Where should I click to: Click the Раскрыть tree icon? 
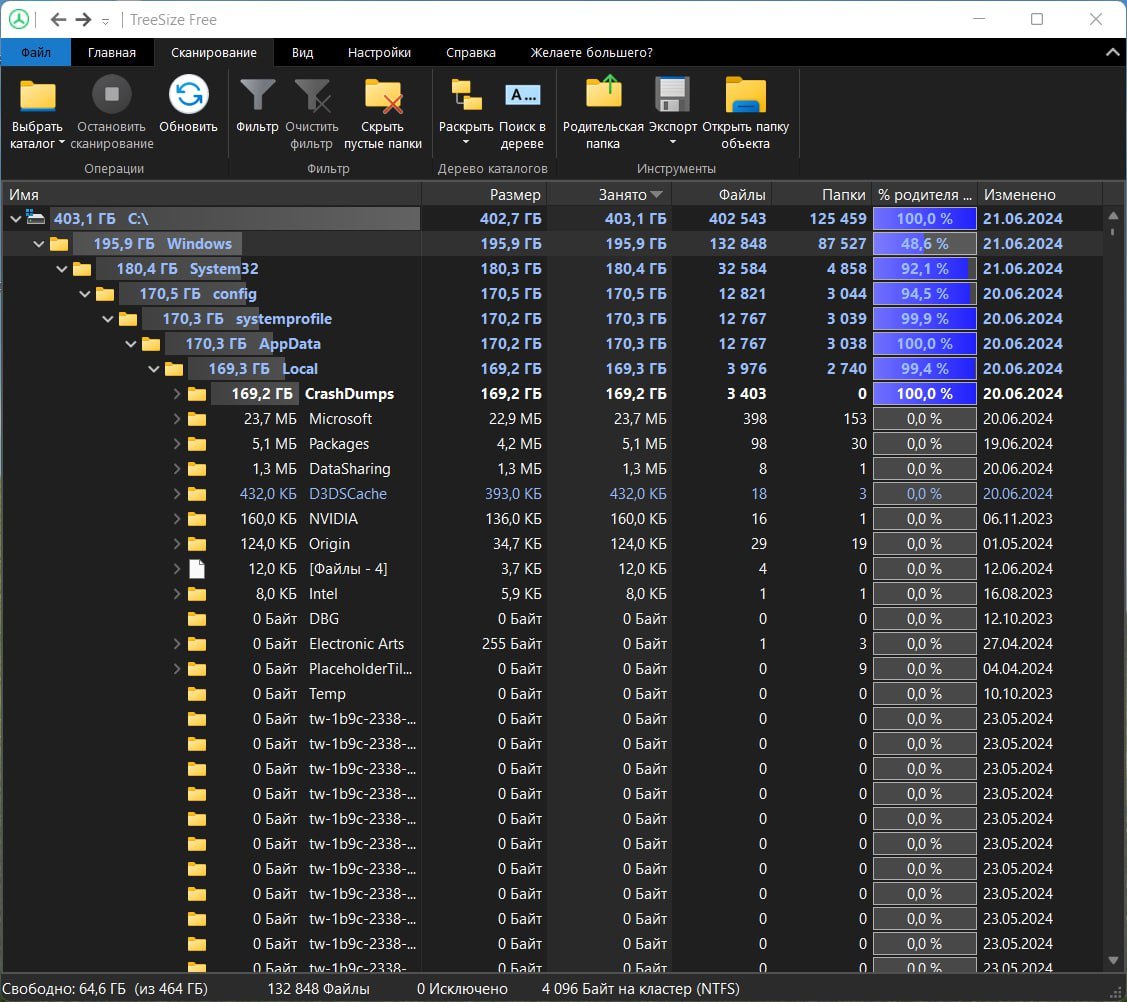[466, 95]
